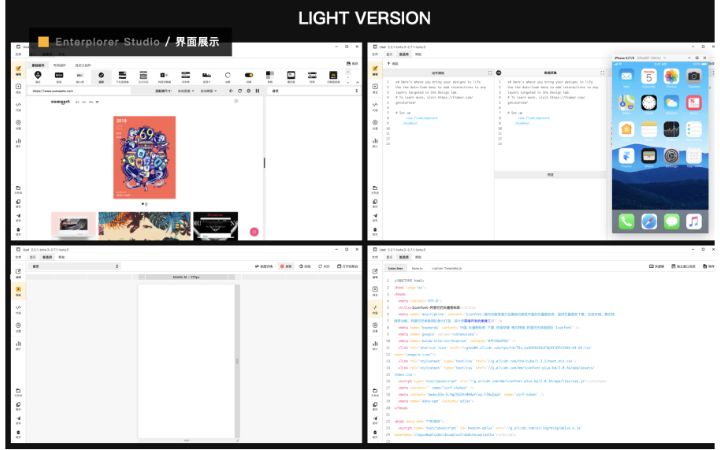Open second size dropdown next to sound icon
The height and width of the screenshot is (450, 720).
(x=209, y=91)
